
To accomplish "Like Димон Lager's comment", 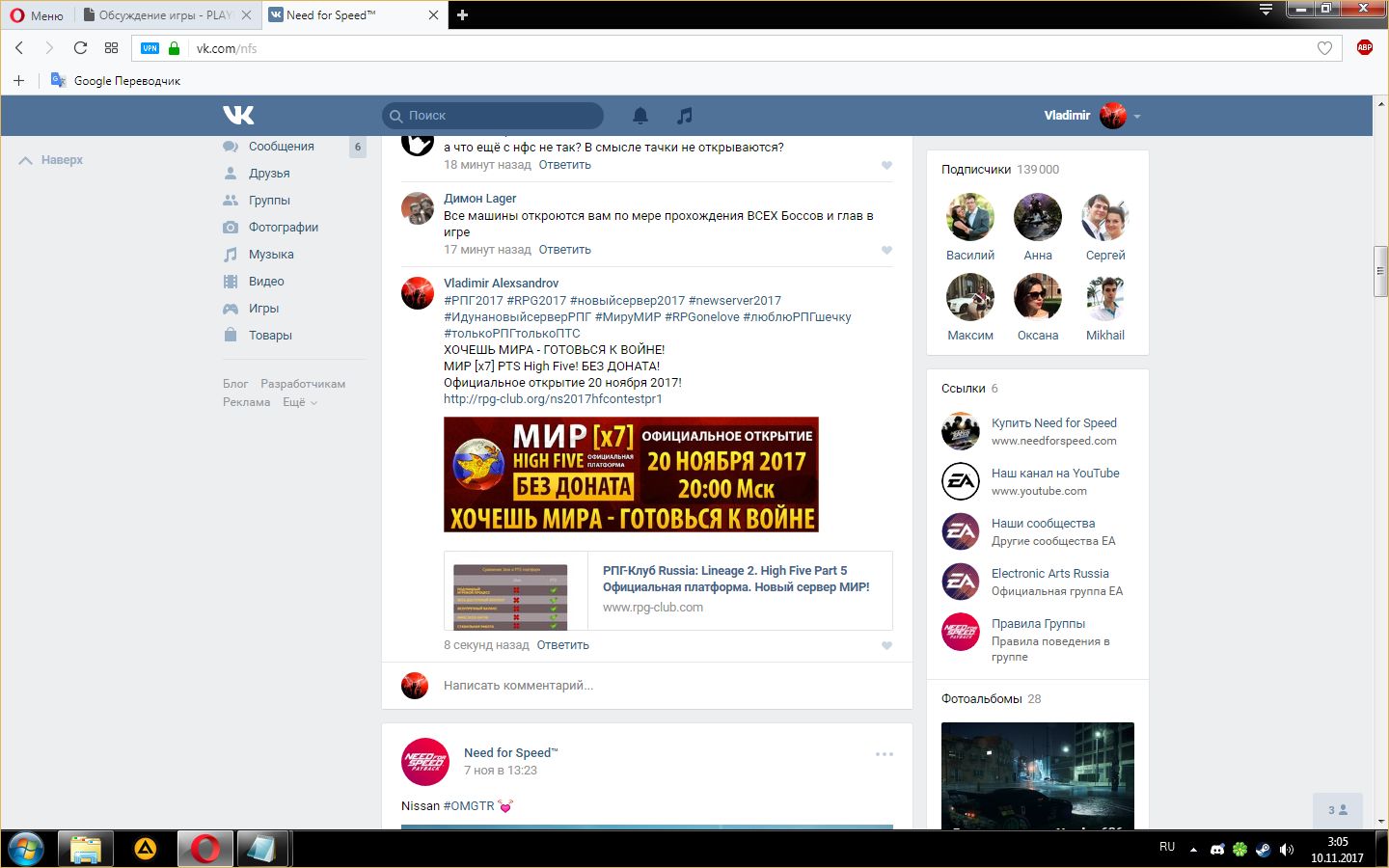I will [886, 251].
